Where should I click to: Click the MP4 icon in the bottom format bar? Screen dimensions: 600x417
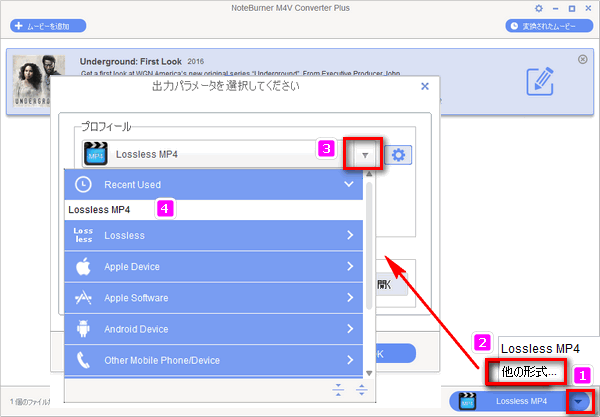click(467, 401)
